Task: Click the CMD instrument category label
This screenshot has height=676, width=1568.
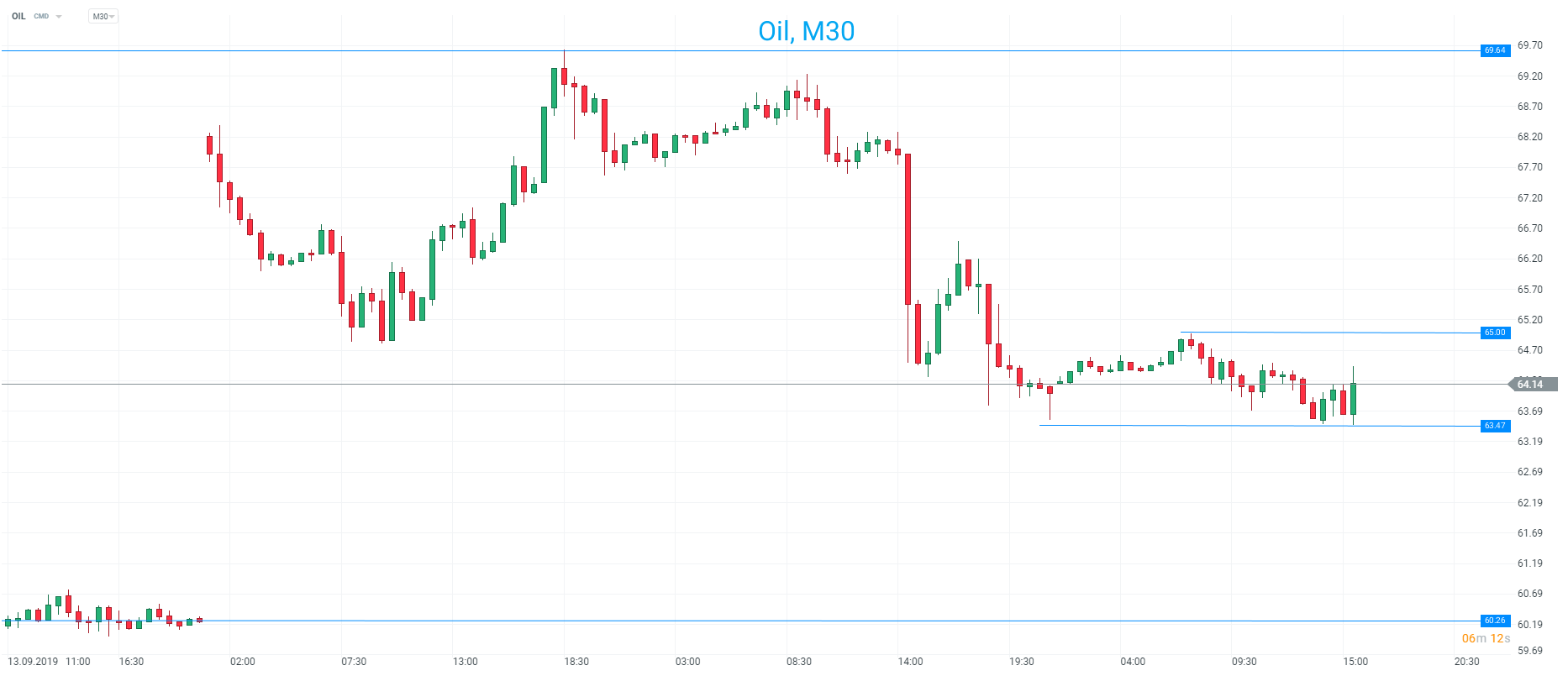Action: 41,17
